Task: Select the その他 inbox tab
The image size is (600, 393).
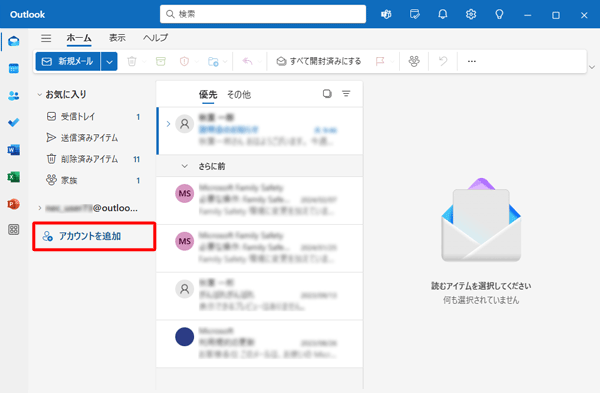Action: click(239, 95)
